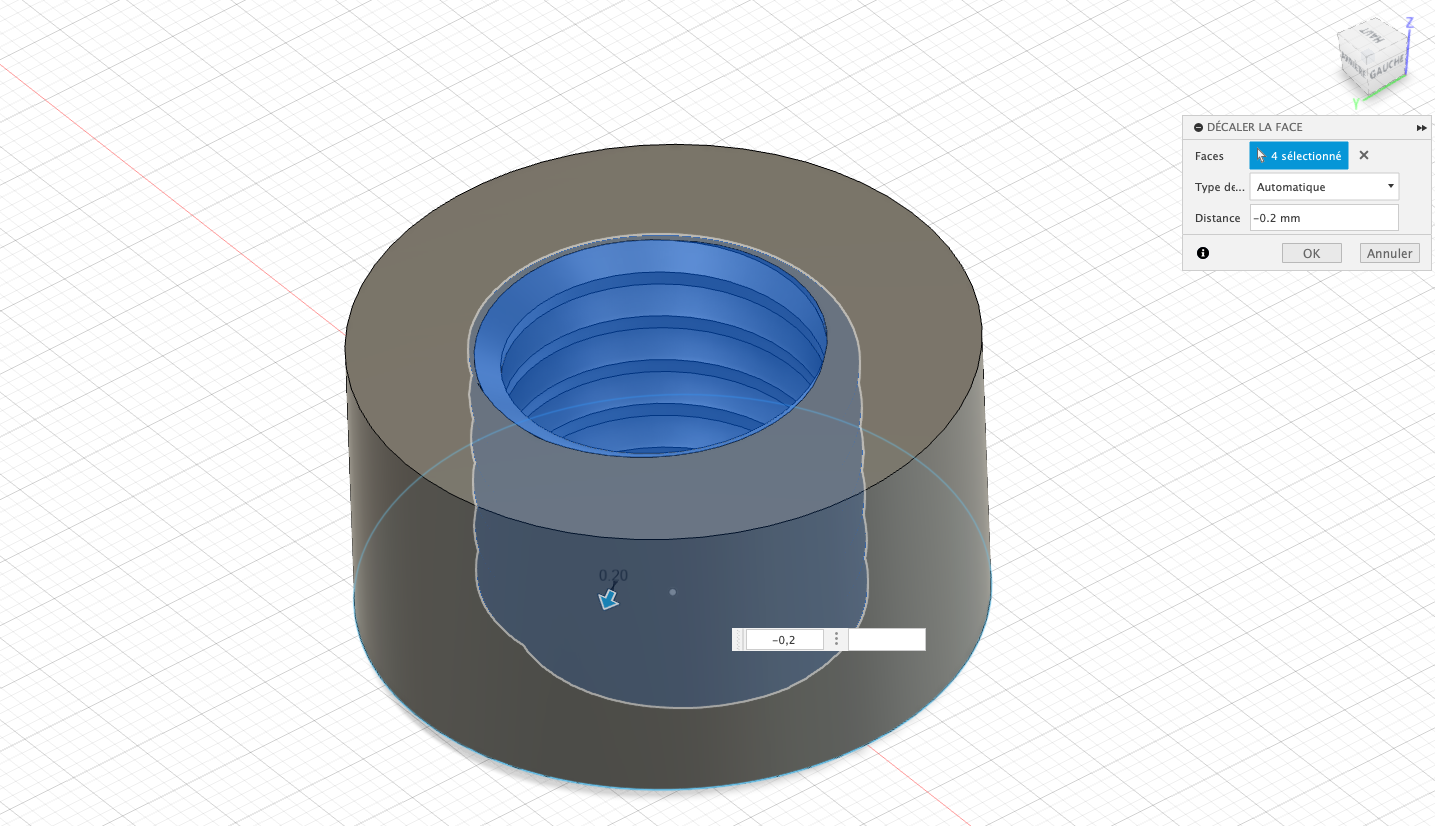Click the Y axis label on the view cube

point(1356,103)
